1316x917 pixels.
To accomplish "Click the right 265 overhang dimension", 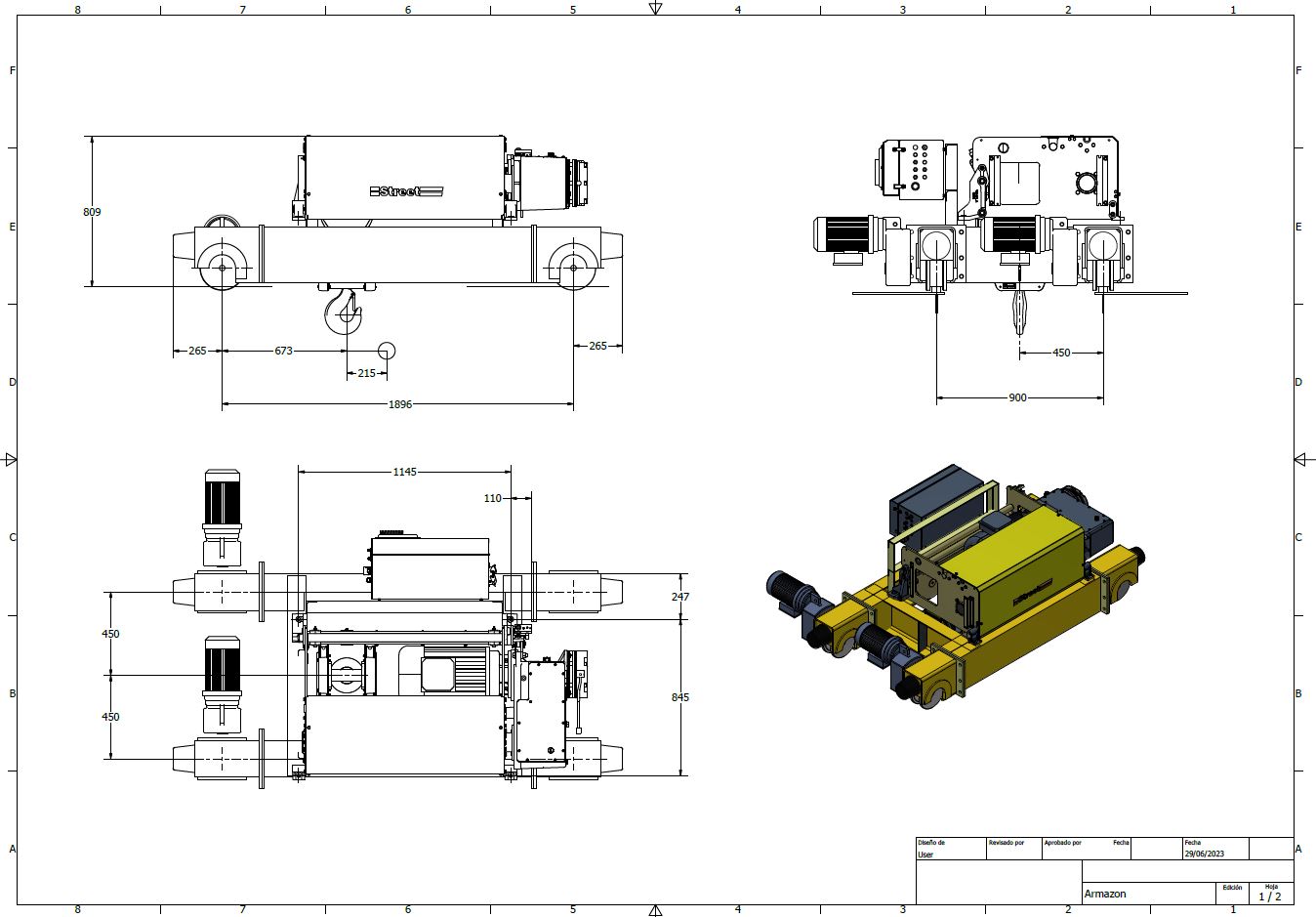I will coord(597,346).
